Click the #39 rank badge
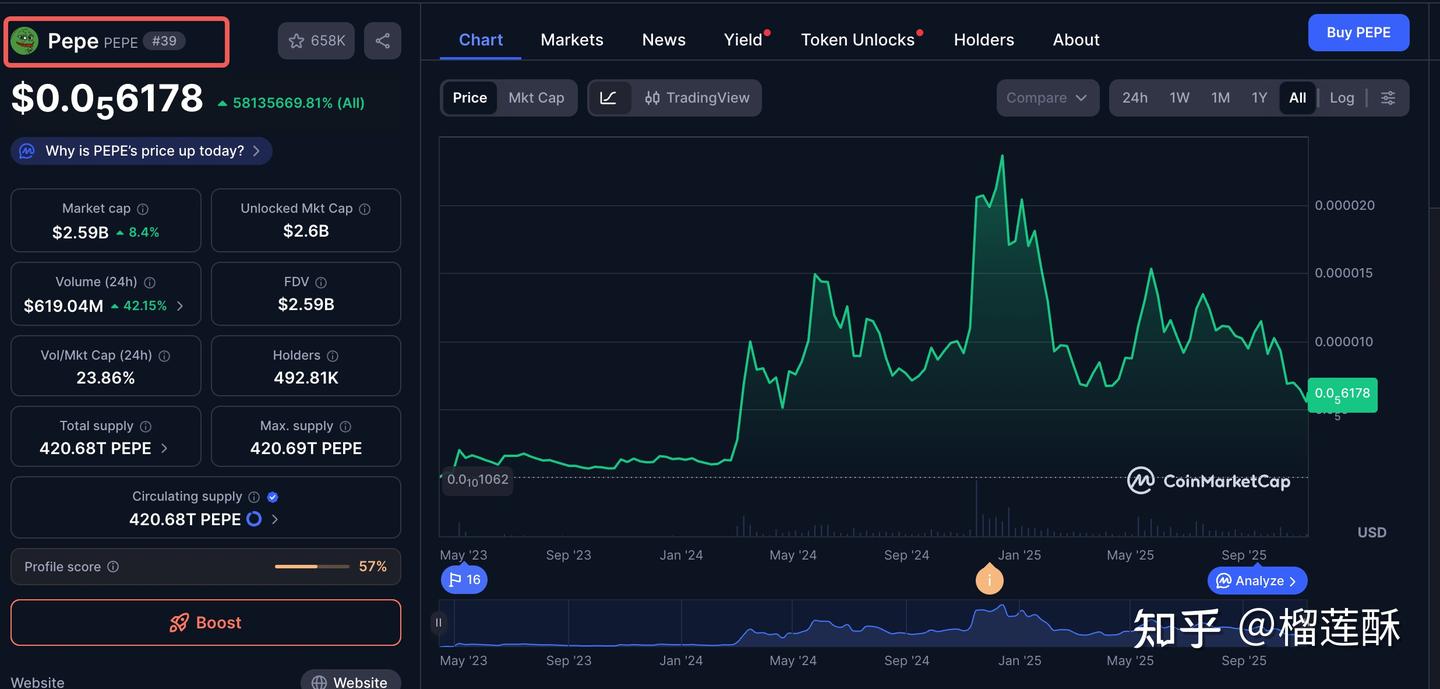 164,41
